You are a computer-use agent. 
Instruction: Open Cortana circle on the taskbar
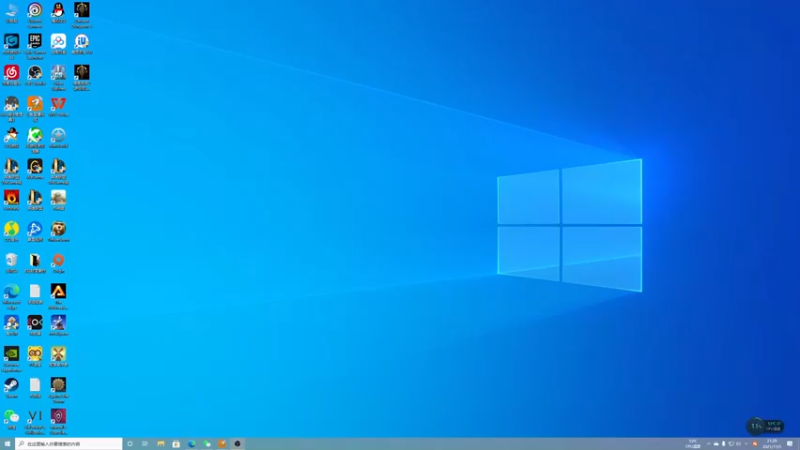click(x=130, y=444)
